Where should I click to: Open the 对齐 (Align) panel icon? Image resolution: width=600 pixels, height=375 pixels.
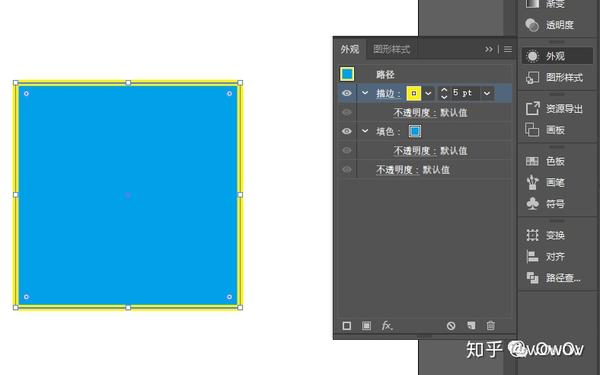532,256
